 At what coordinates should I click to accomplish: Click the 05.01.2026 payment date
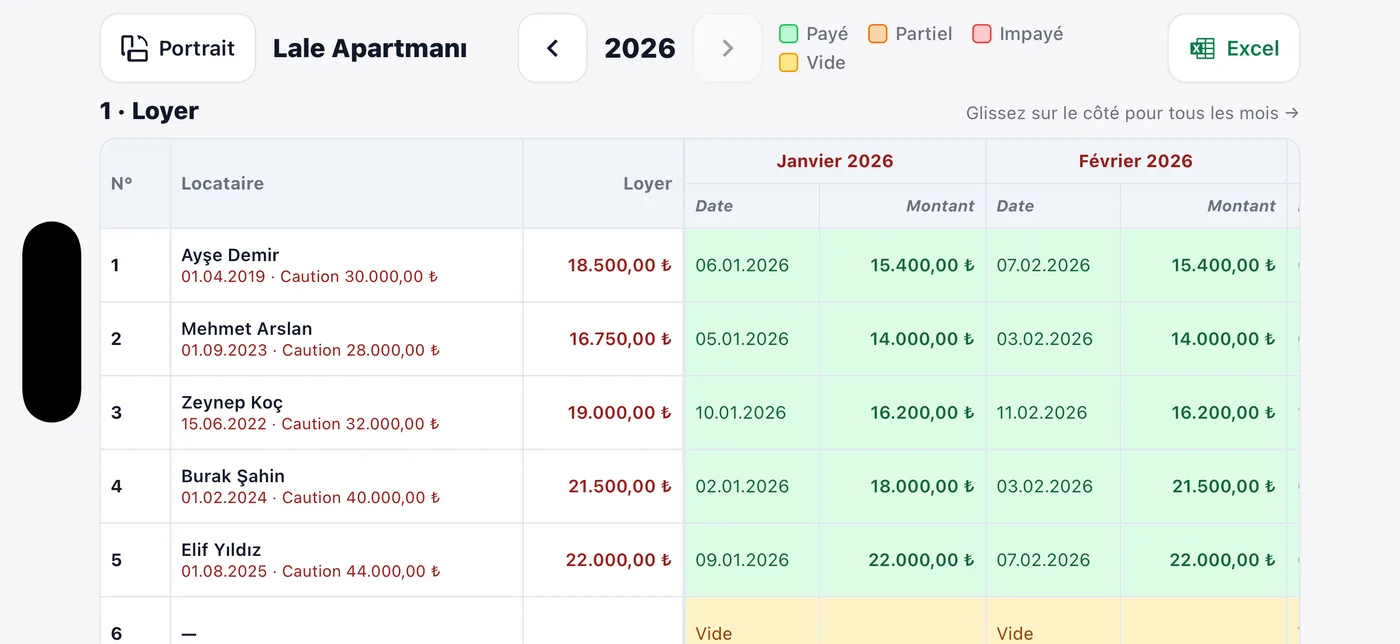click(x=742, y=339)
